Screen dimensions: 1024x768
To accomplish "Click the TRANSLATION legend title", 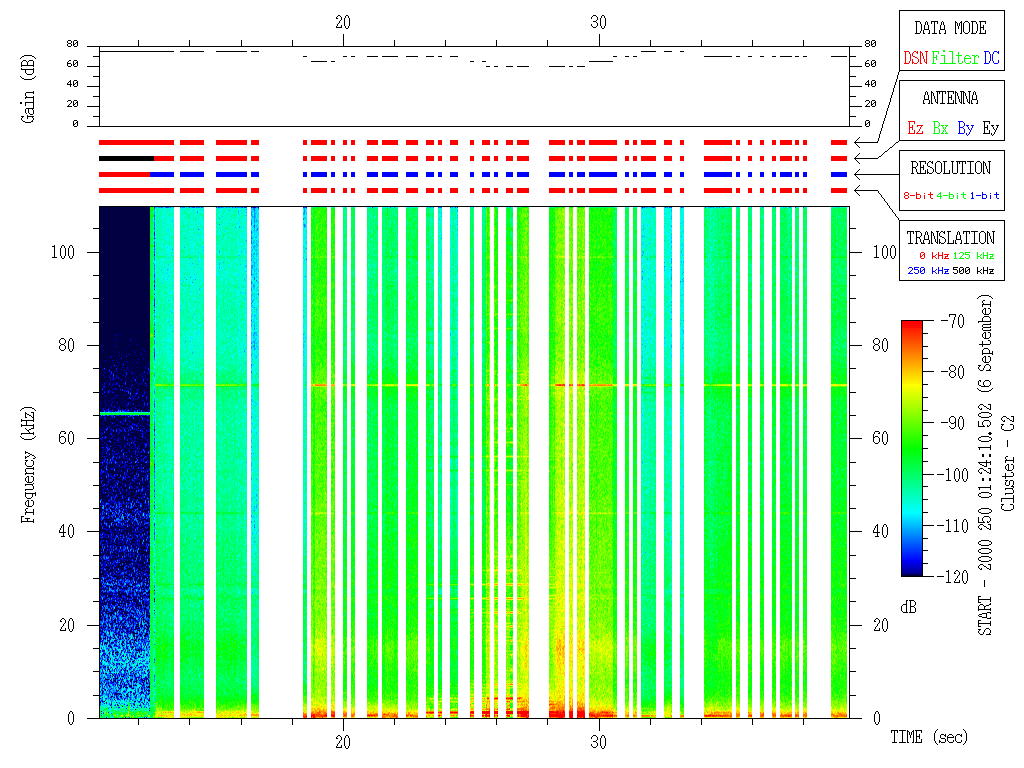I will pos(950,238).
